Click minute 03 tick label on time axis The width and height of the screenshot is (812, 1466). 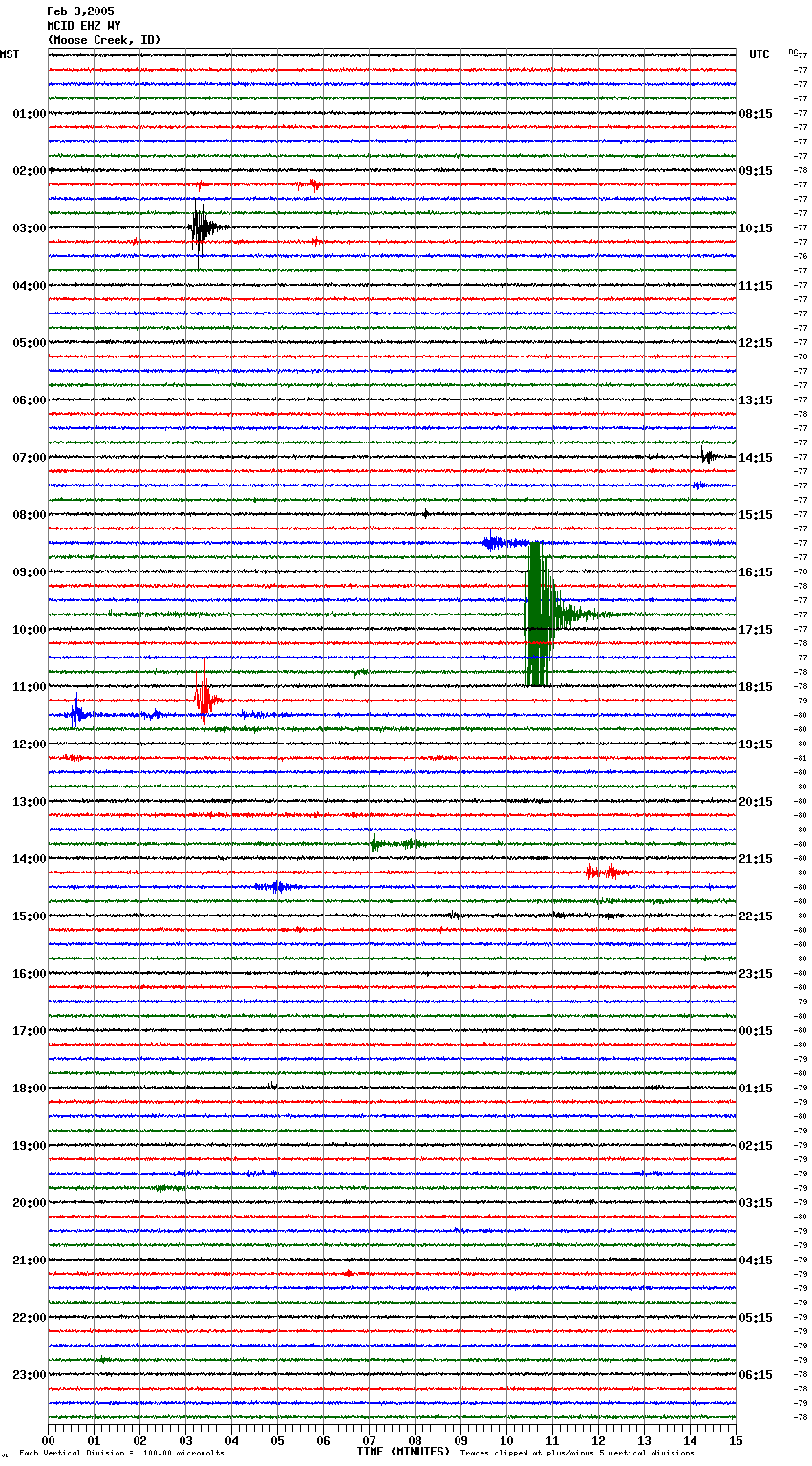(x=185, y=1440)
